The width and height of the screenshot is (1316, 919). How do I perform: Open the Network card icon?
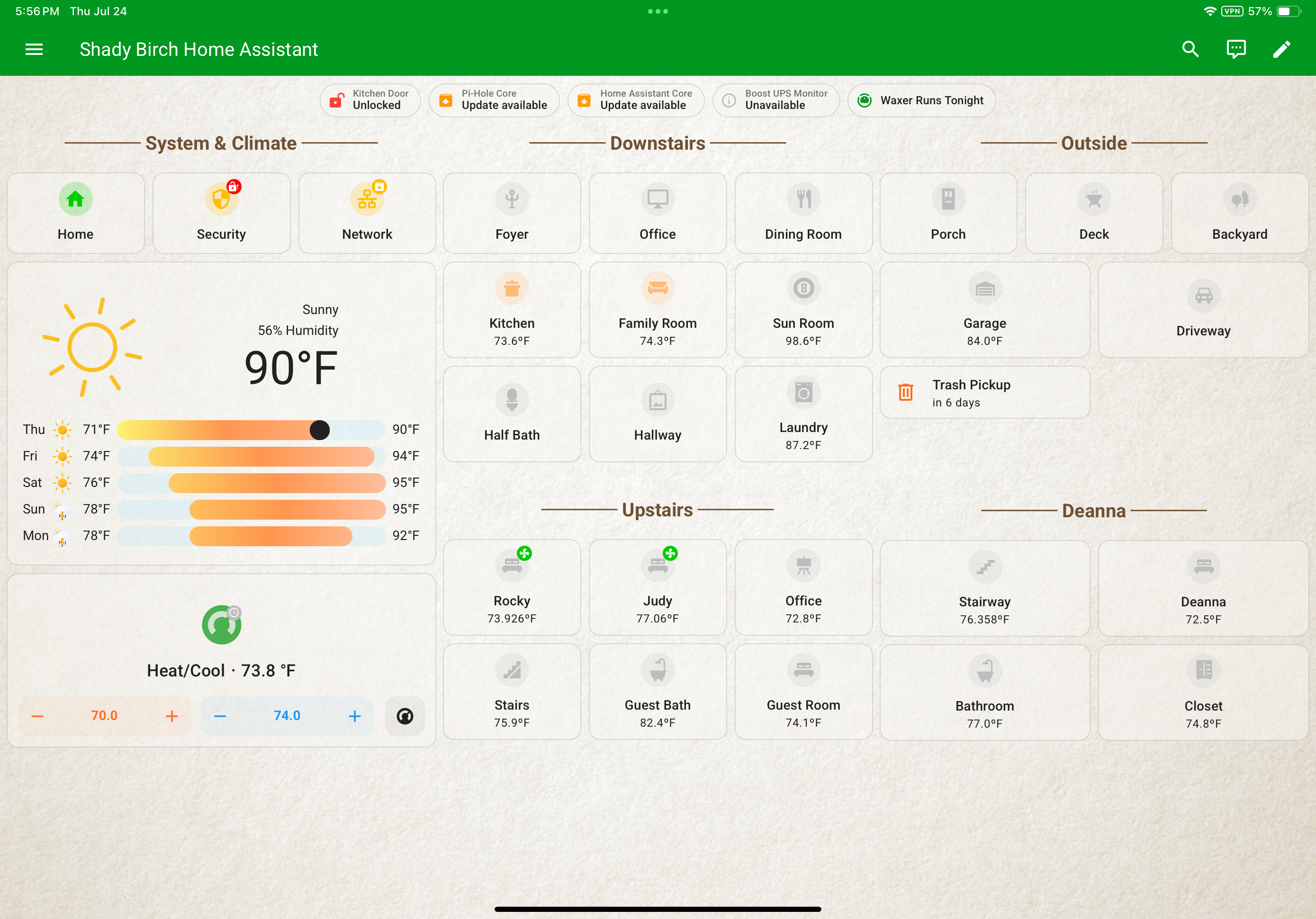click(367, 199)
